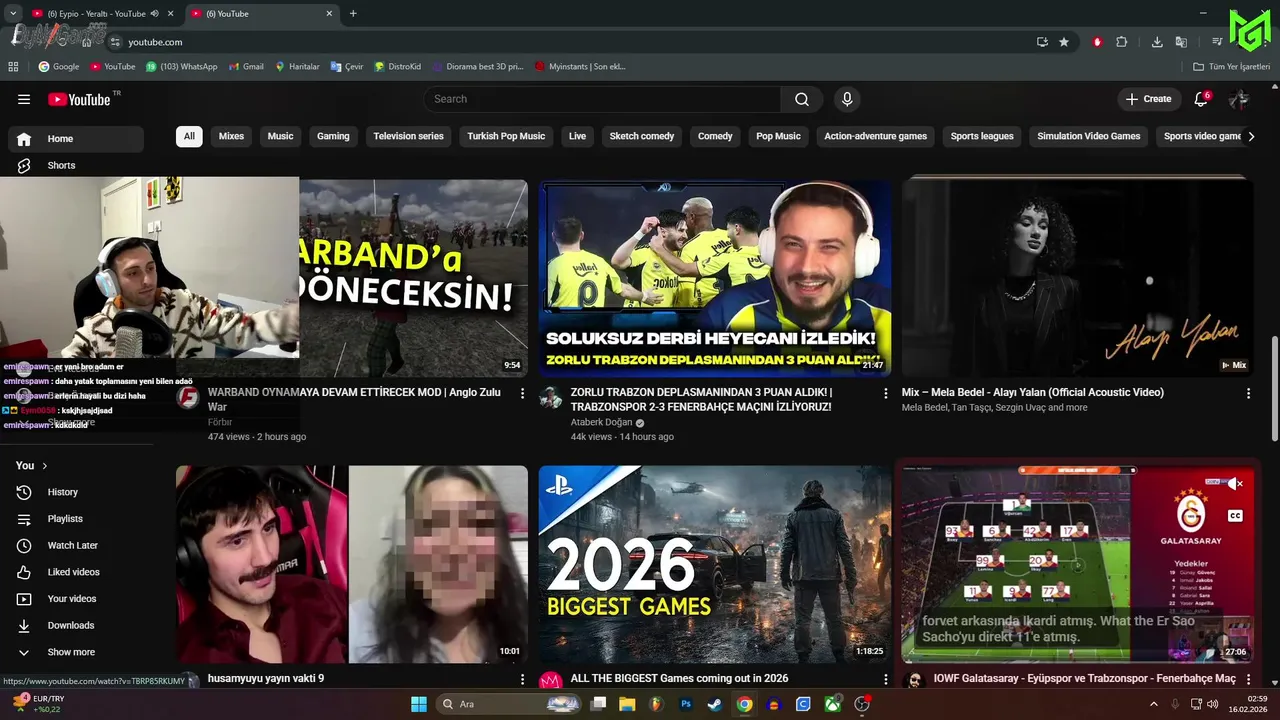
Task: Open a new browser tab
Action: (x=353, y=14)
